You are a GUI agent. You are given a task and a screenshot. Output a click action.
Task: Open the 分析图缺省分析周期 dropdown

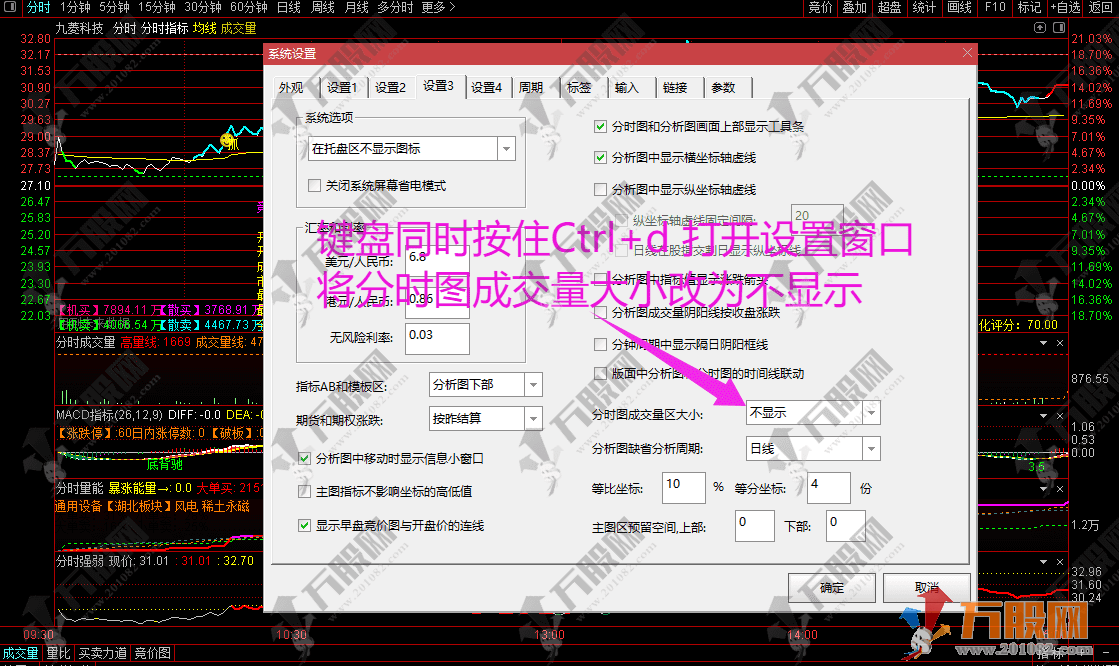871,448
